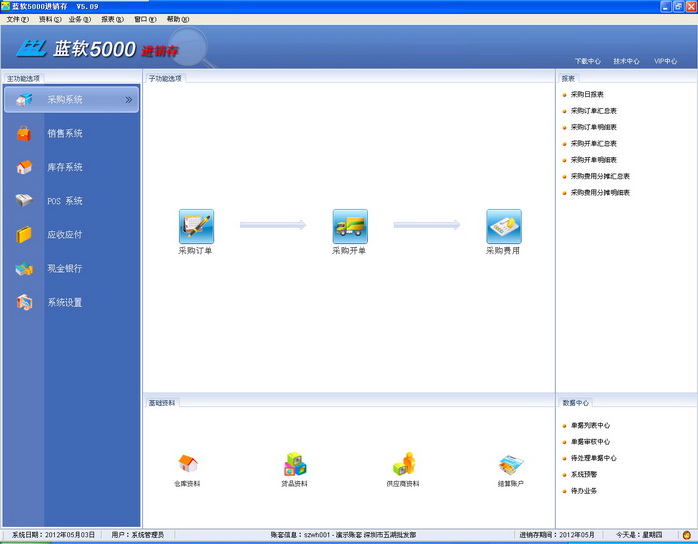Viewport: 698px width, 544px height.
Task: Open the 采购开单 truck icon
Action: (x=350, y=227)
